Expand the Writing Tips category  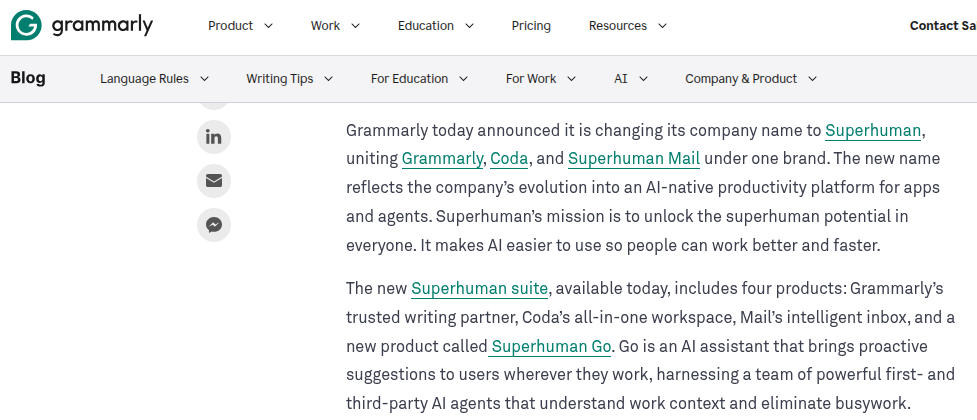pyautogui.click(x=289, y=79)
